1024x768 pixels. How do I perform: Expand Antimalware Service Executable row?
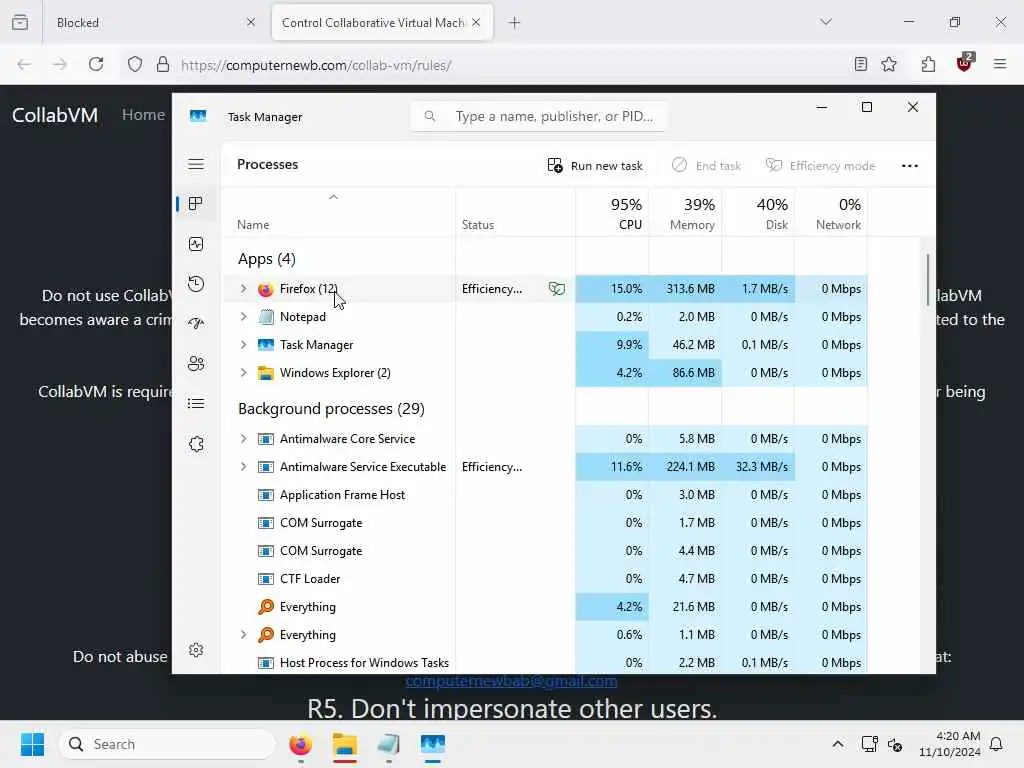(x=244, y=467)
